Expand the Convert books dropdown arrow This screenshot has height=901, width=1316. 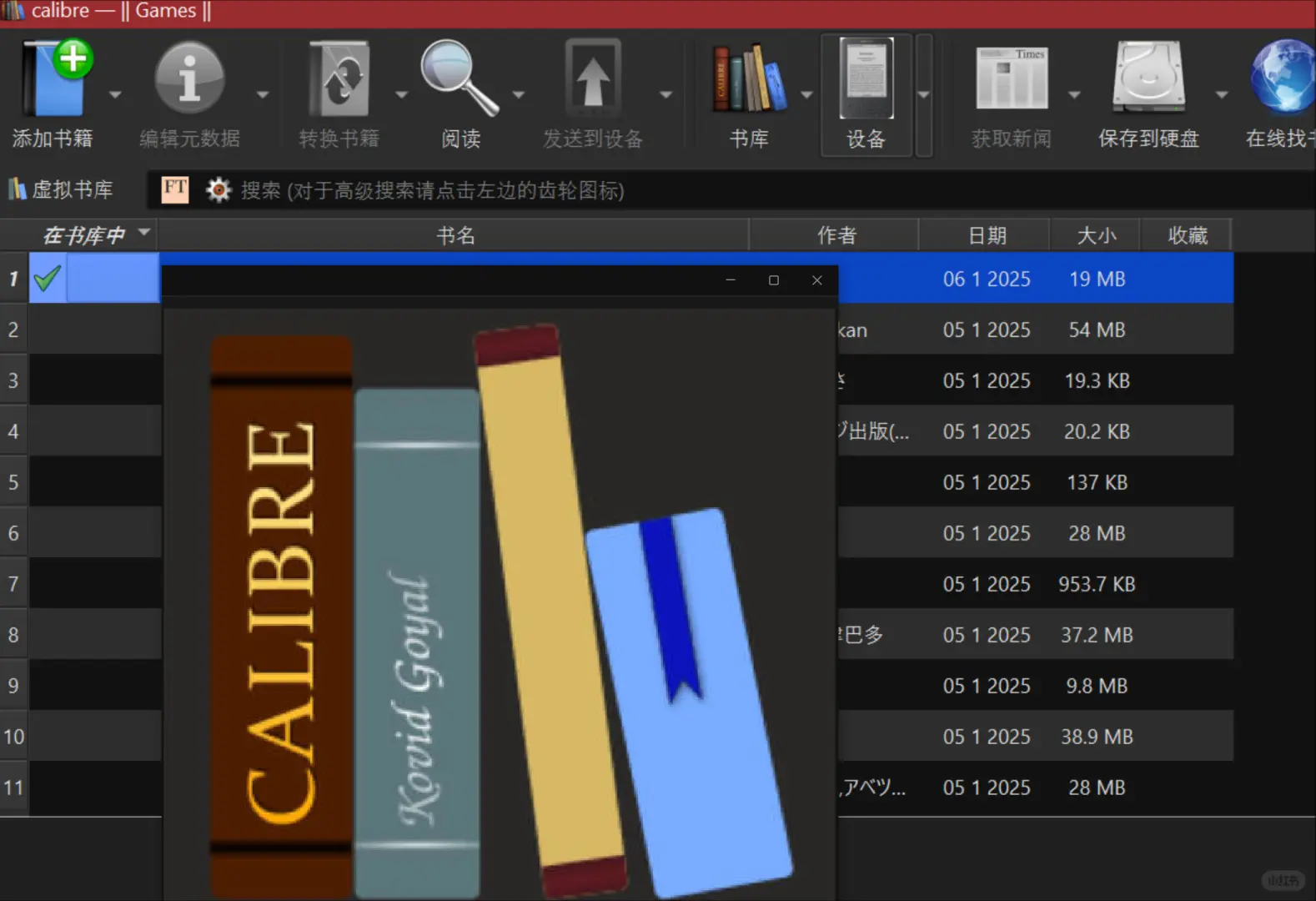coord(401,95)
